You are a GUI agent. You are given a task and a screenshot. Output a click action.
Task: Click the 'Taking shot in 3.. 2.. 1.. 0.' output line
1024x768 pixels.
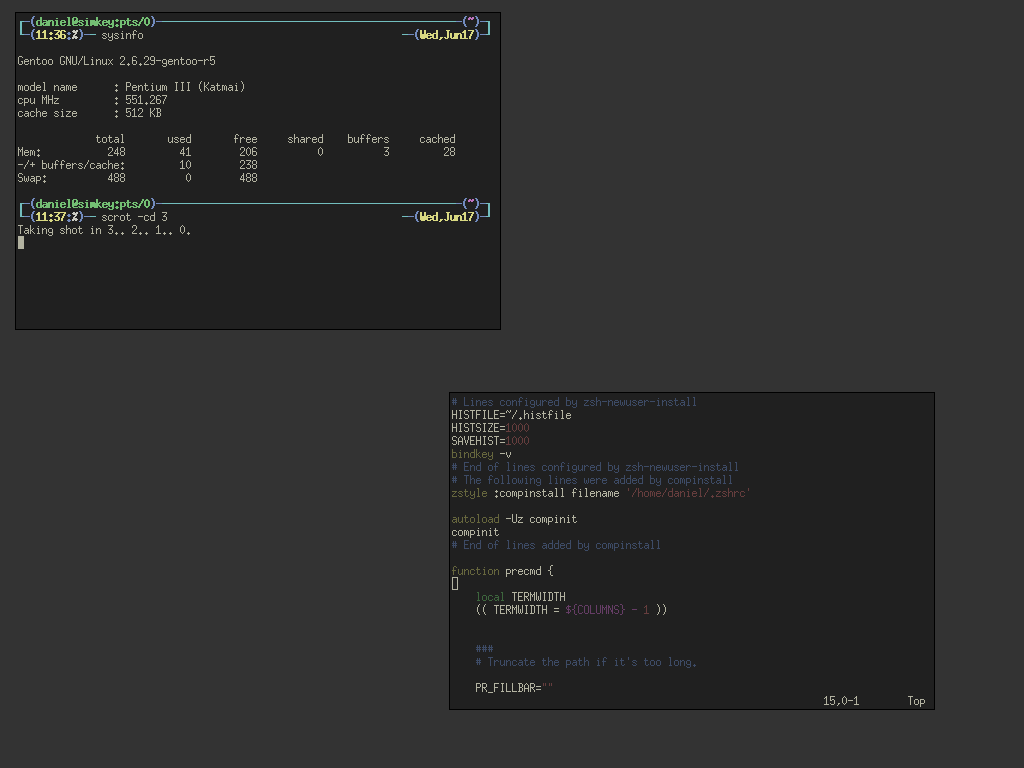pos(104,230)
